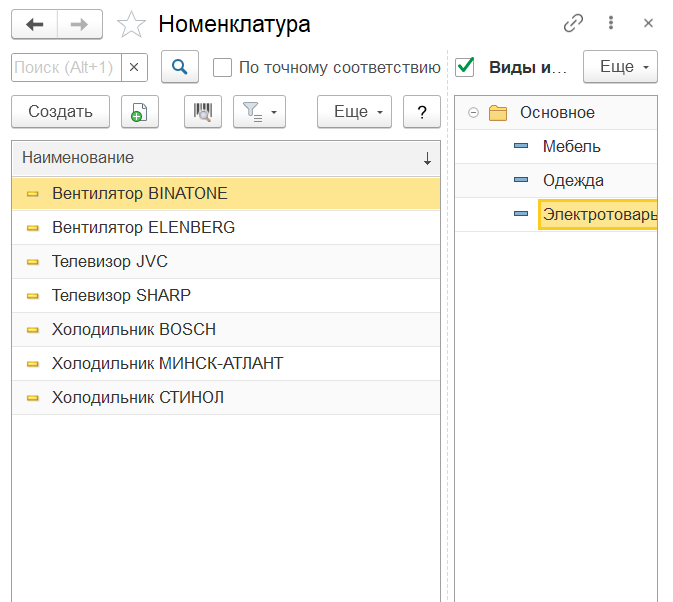Create new item by copying icon

pos(139,112)
